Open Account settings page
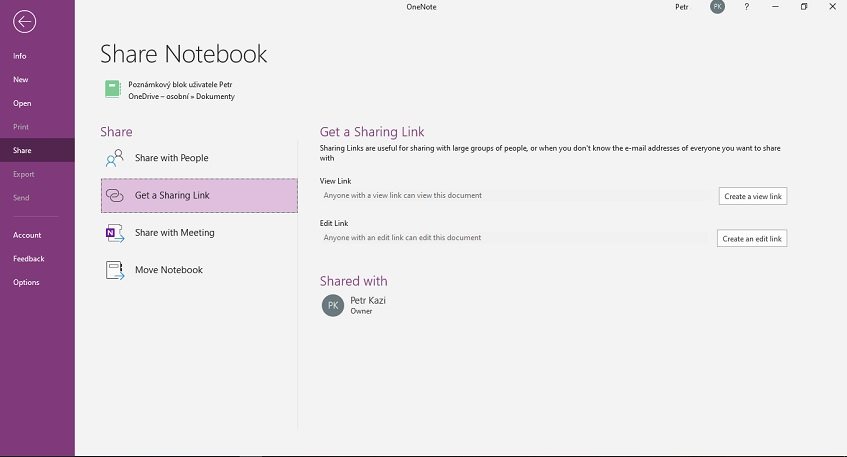This screenshot has height=457, width=847. click(37, 235)
